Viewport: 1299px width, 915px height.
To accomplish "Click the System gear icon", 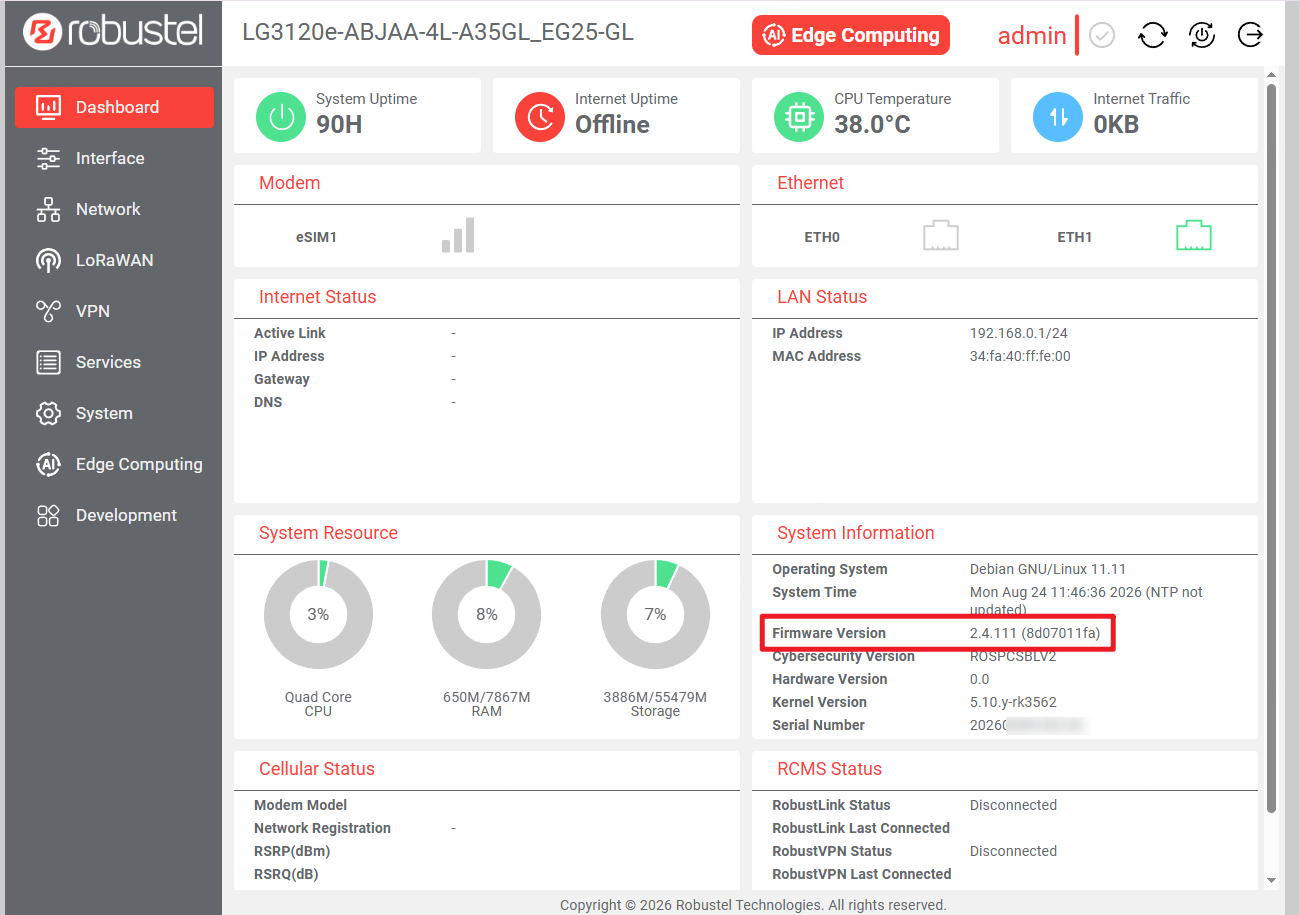I will pos(48,413).
